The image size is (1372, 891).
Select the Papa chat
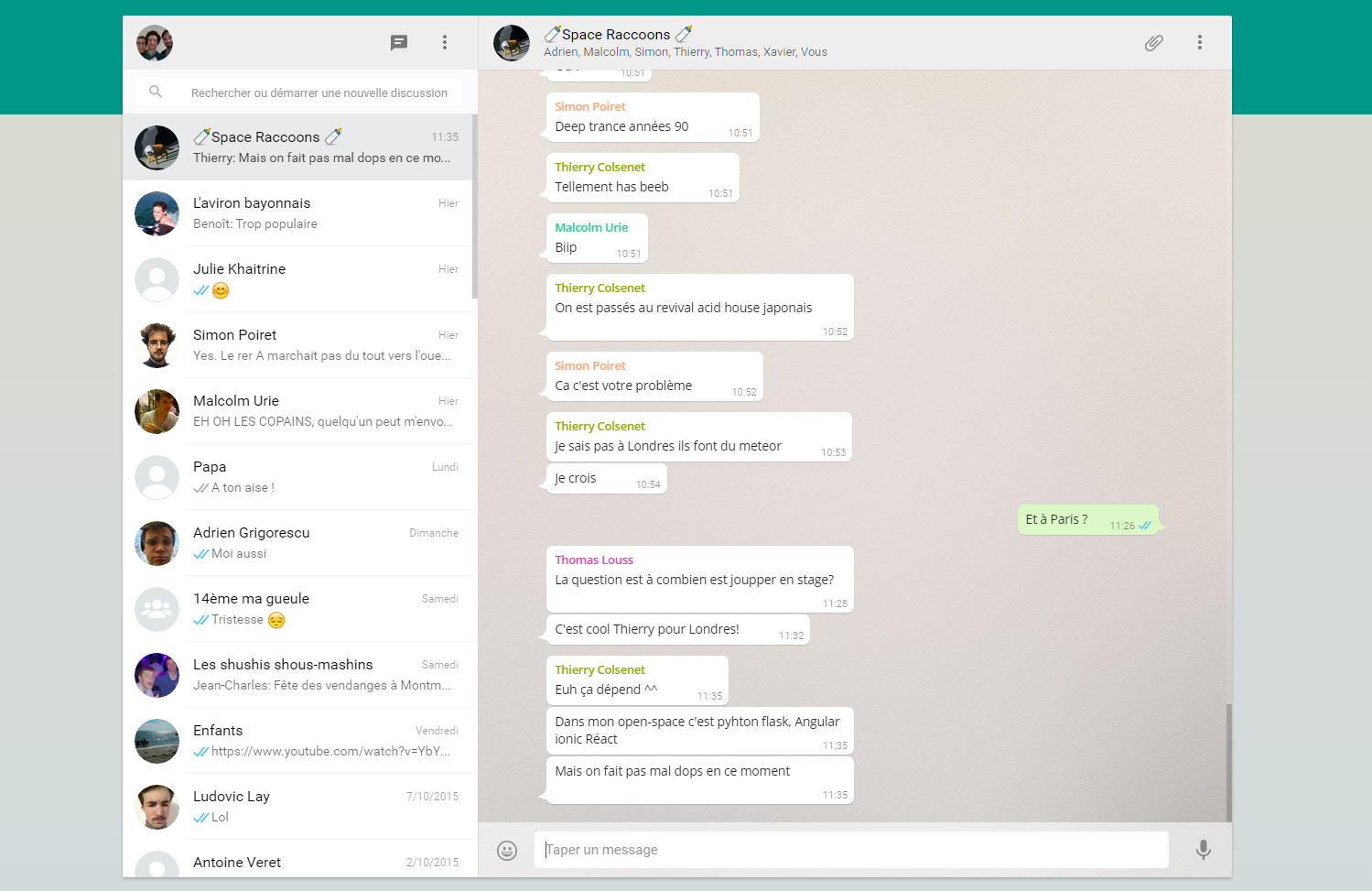(x=298, y=477)
